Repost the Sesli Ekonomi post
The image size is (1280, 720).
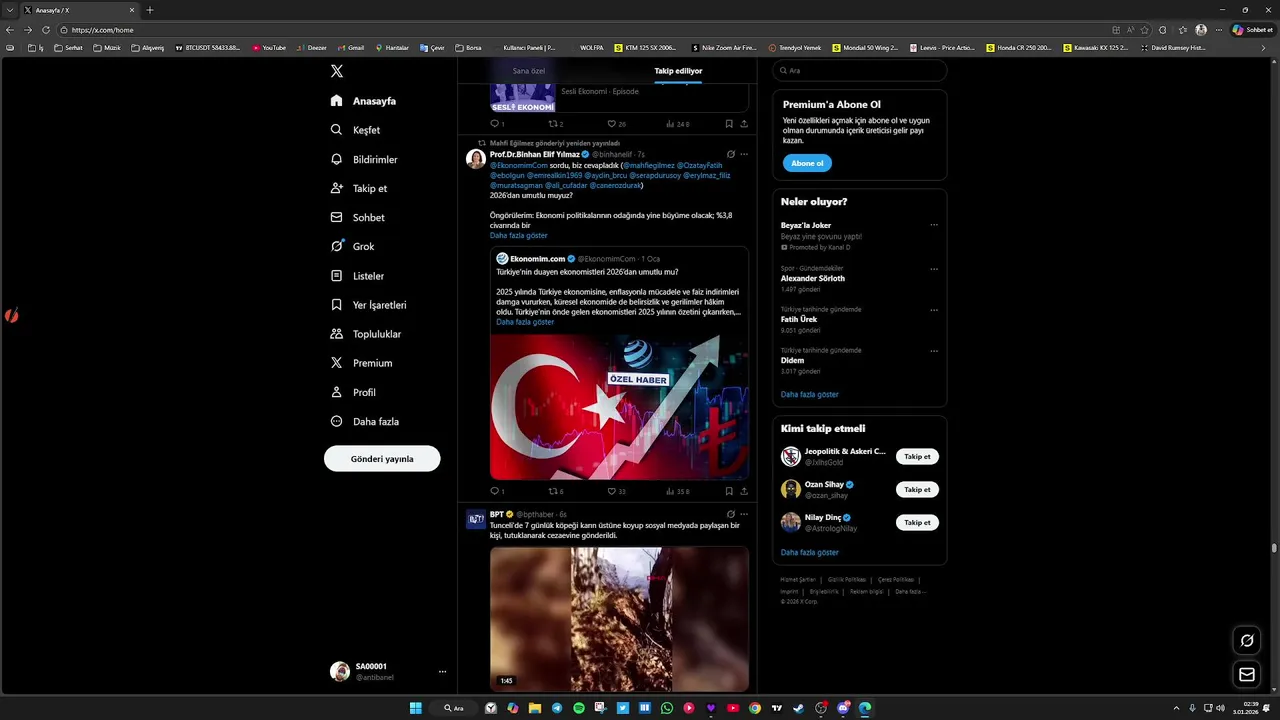coord(553,124)
